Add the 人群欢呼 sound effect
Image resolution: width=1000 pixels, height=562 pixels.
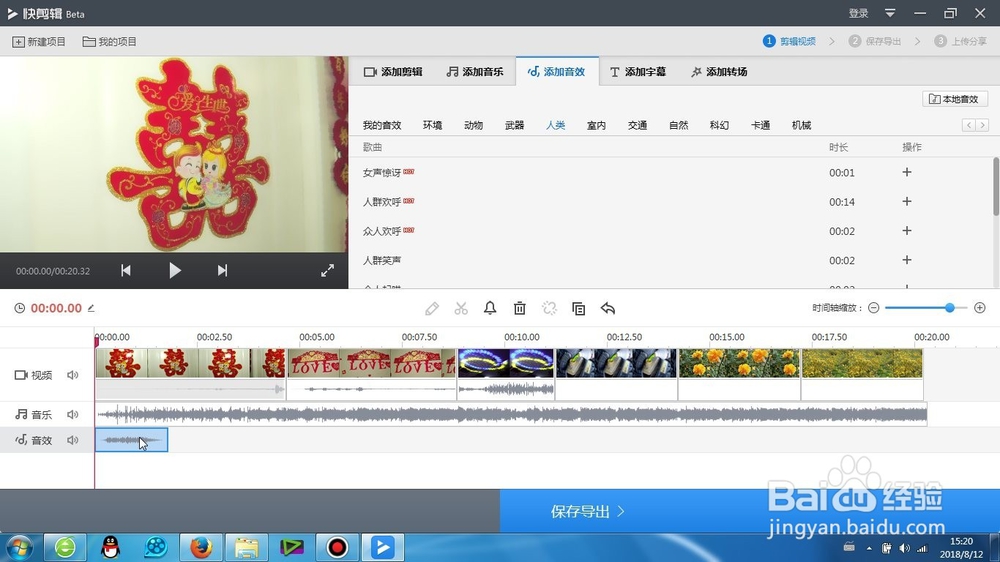(906, 202)
